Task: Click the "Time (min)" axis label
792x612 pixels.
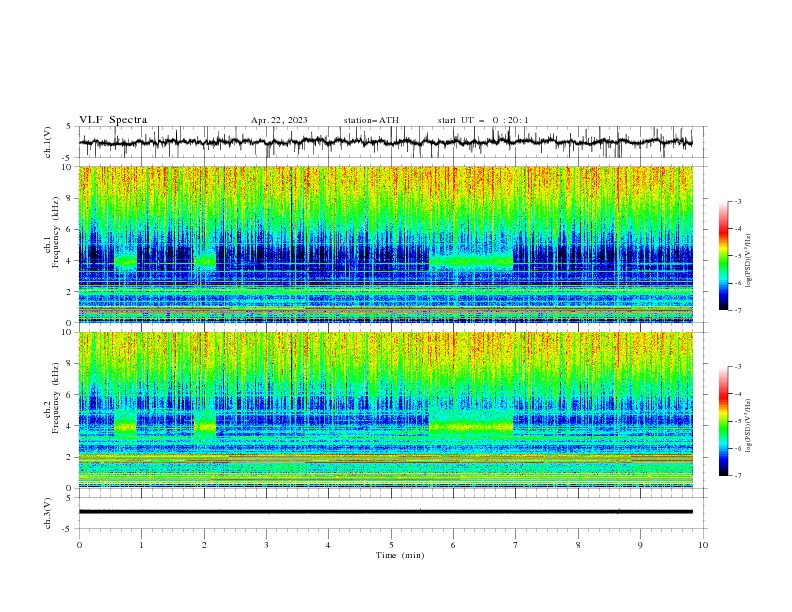Action: pyautogui.click(x=400, y=555)
